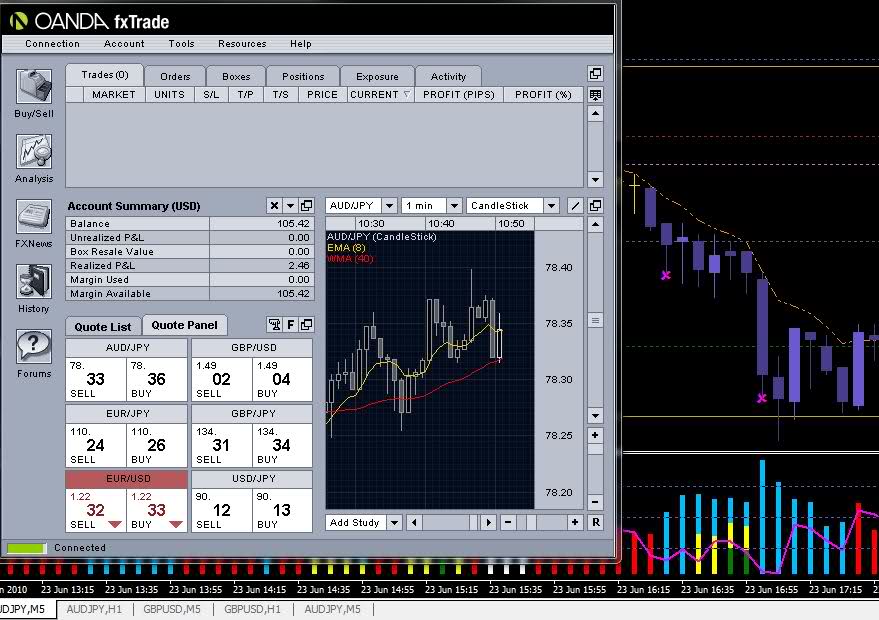Switch to the Quote List tab

coord(103,326)
